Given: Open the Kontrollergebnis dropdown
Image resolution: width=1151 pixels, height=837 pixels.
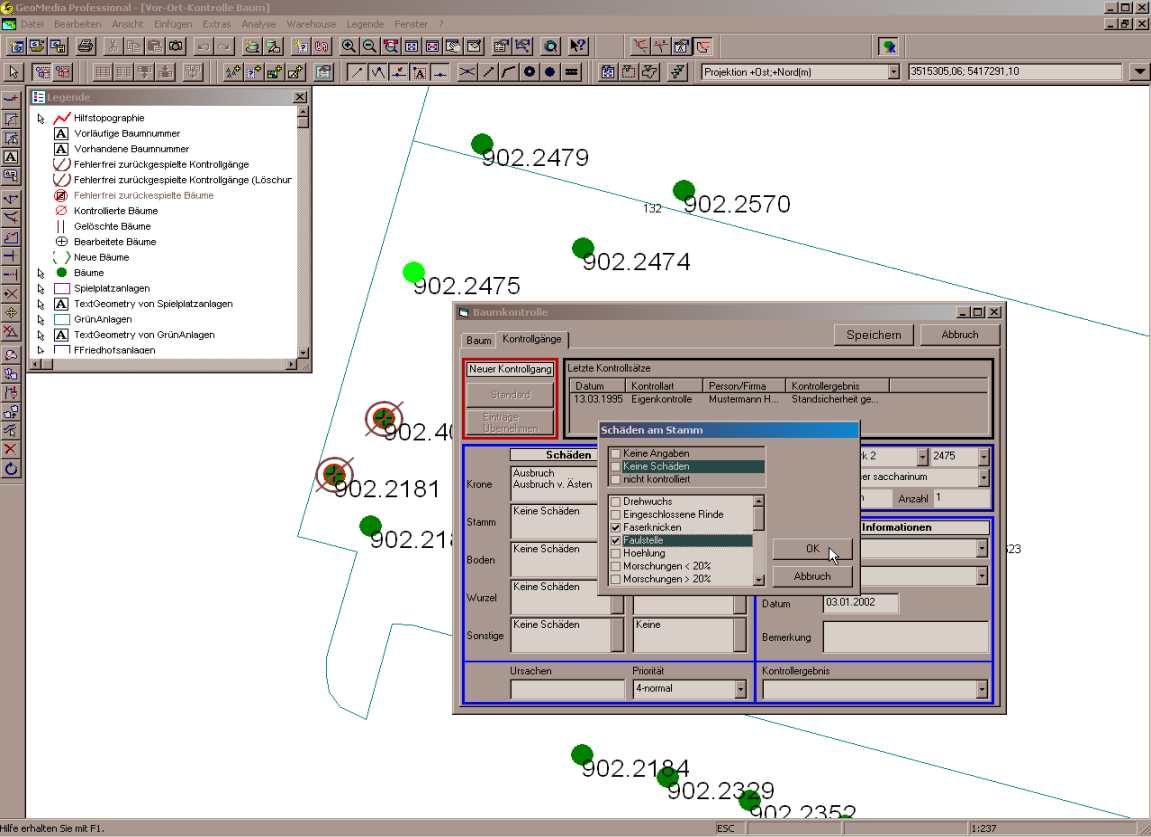Looking at the screenshot, I should point(982,689).
